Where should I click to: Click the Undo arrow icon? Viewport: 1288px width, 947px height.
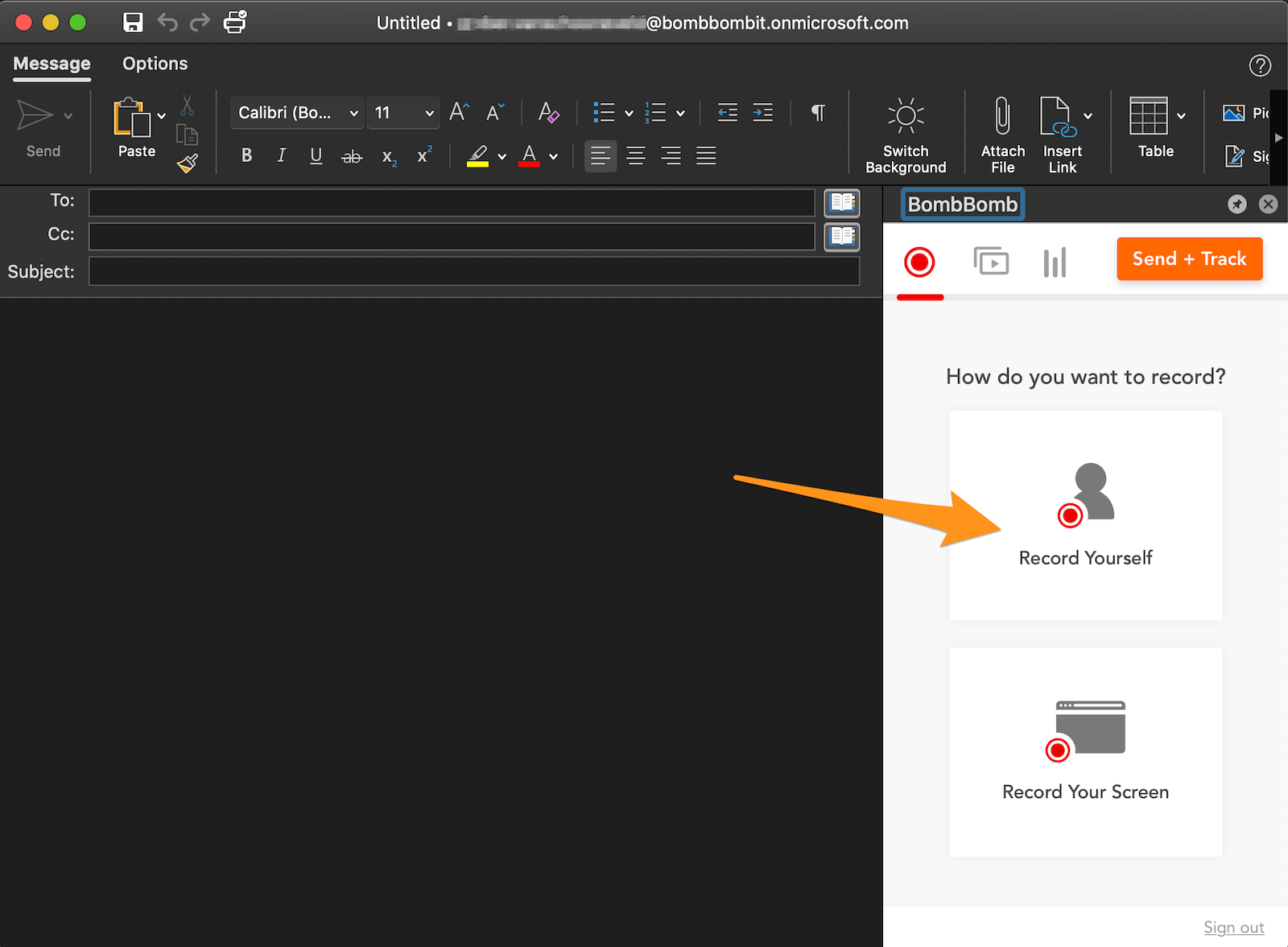167,23
